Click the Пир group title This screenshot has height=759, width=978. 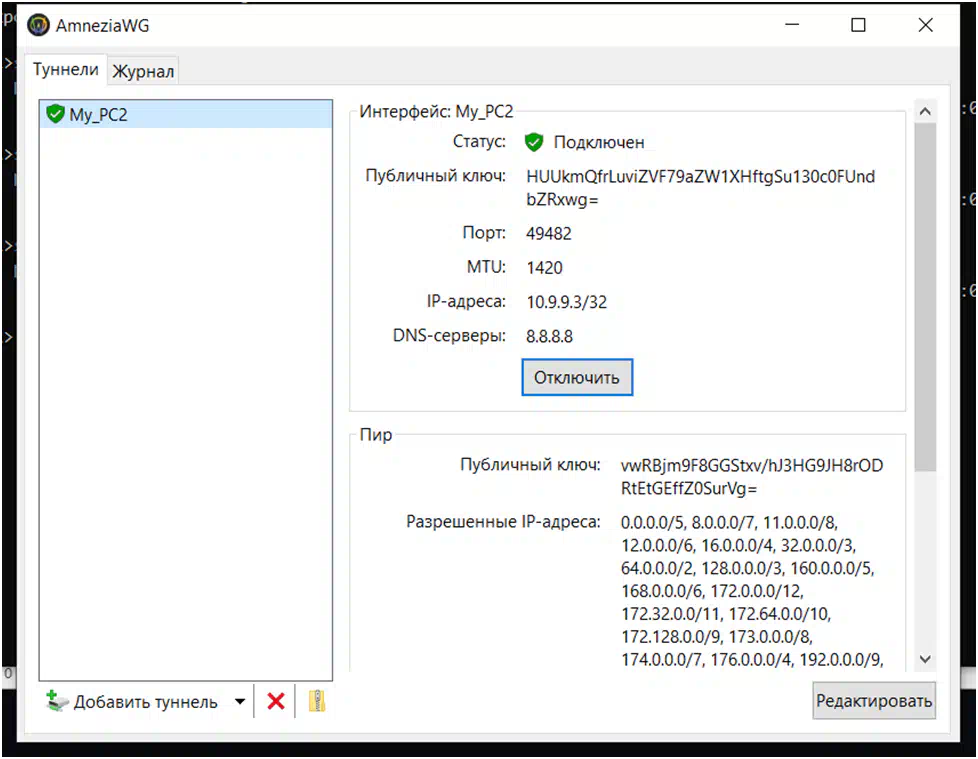coord(376,435)
